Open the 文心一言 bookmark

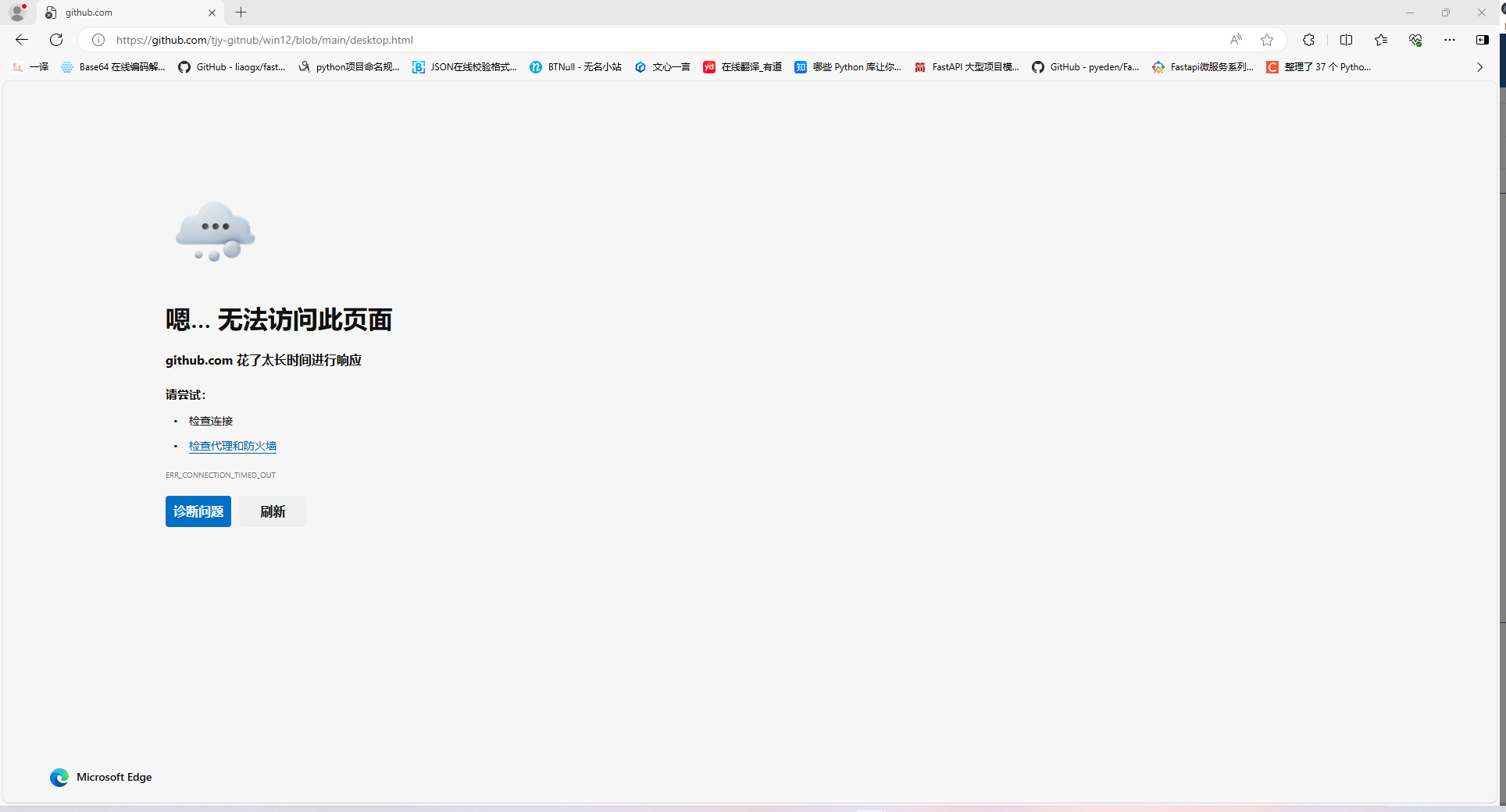click(x=662, y=67)
